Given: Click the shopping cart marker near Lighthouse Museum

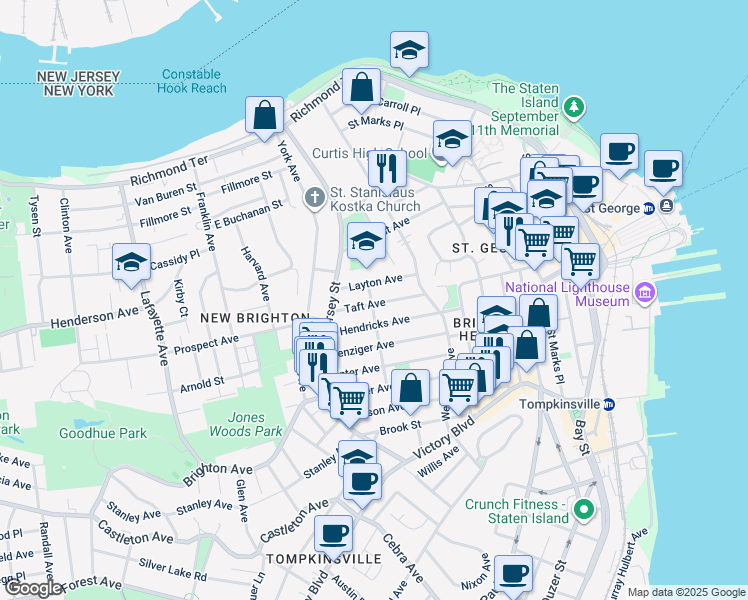Looking at the screenshot, I should click(580, 261).
